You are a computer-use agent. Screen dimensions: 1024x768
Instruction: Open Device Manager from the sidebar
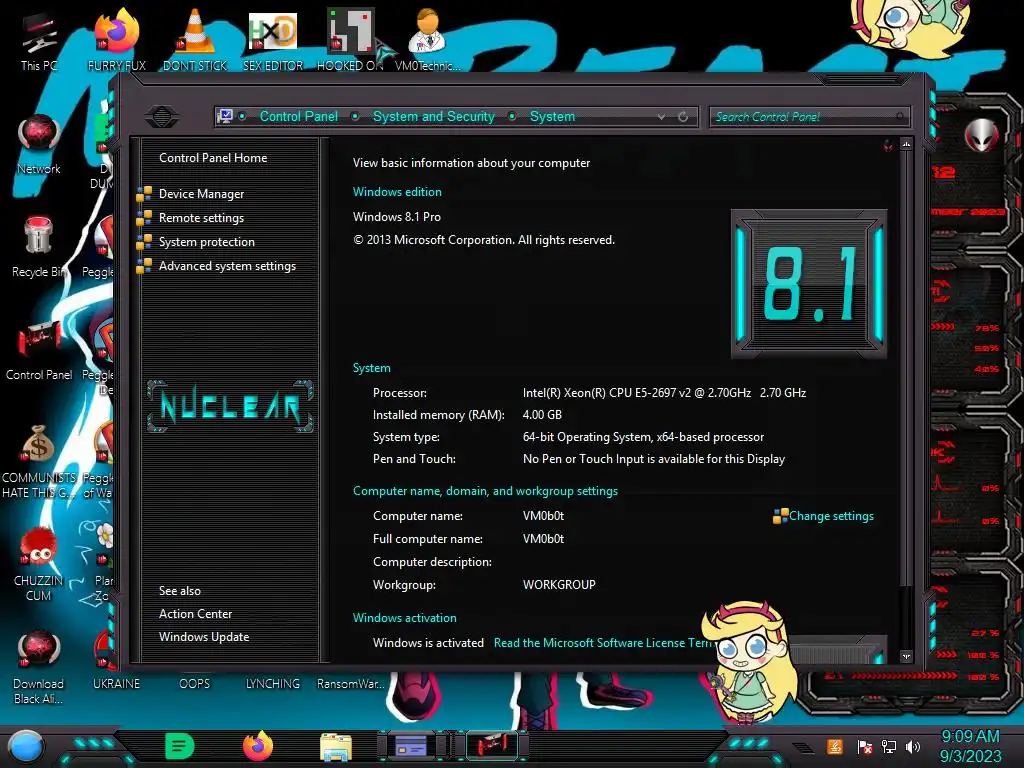pyautogui.click(x=201, y=194)
